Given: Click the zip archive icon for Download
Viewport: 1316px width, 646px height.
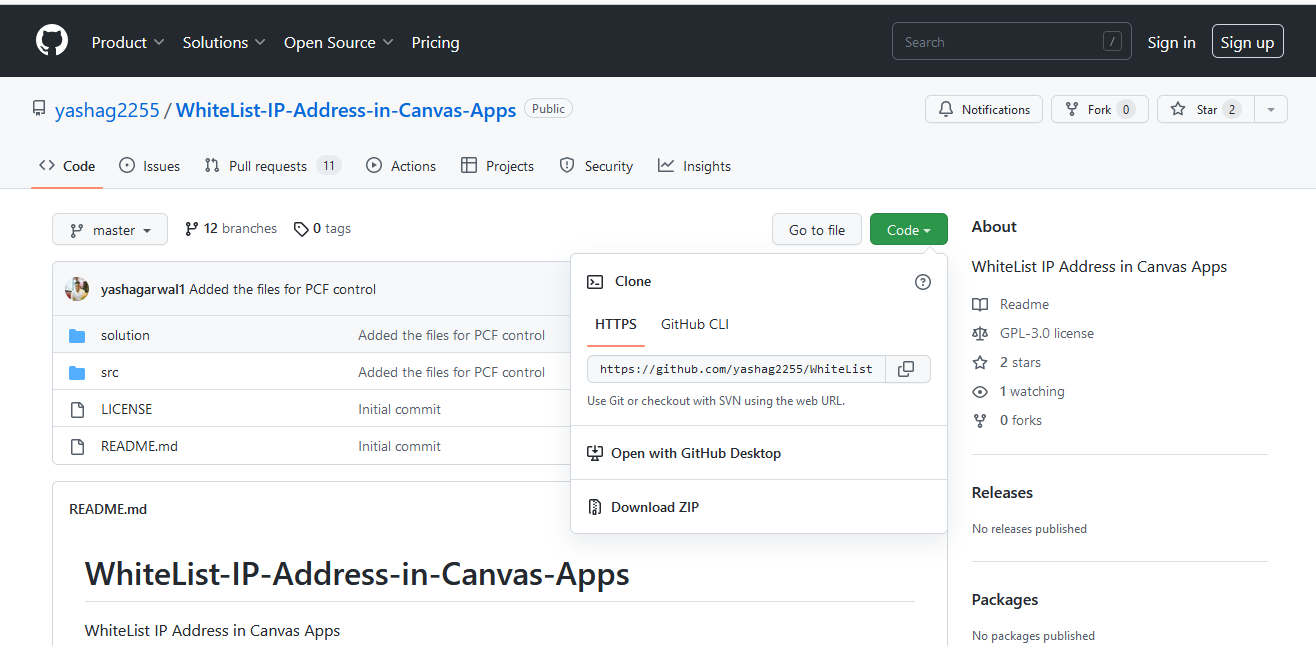Looking at the screenshot, I should (x=595, y=507).
